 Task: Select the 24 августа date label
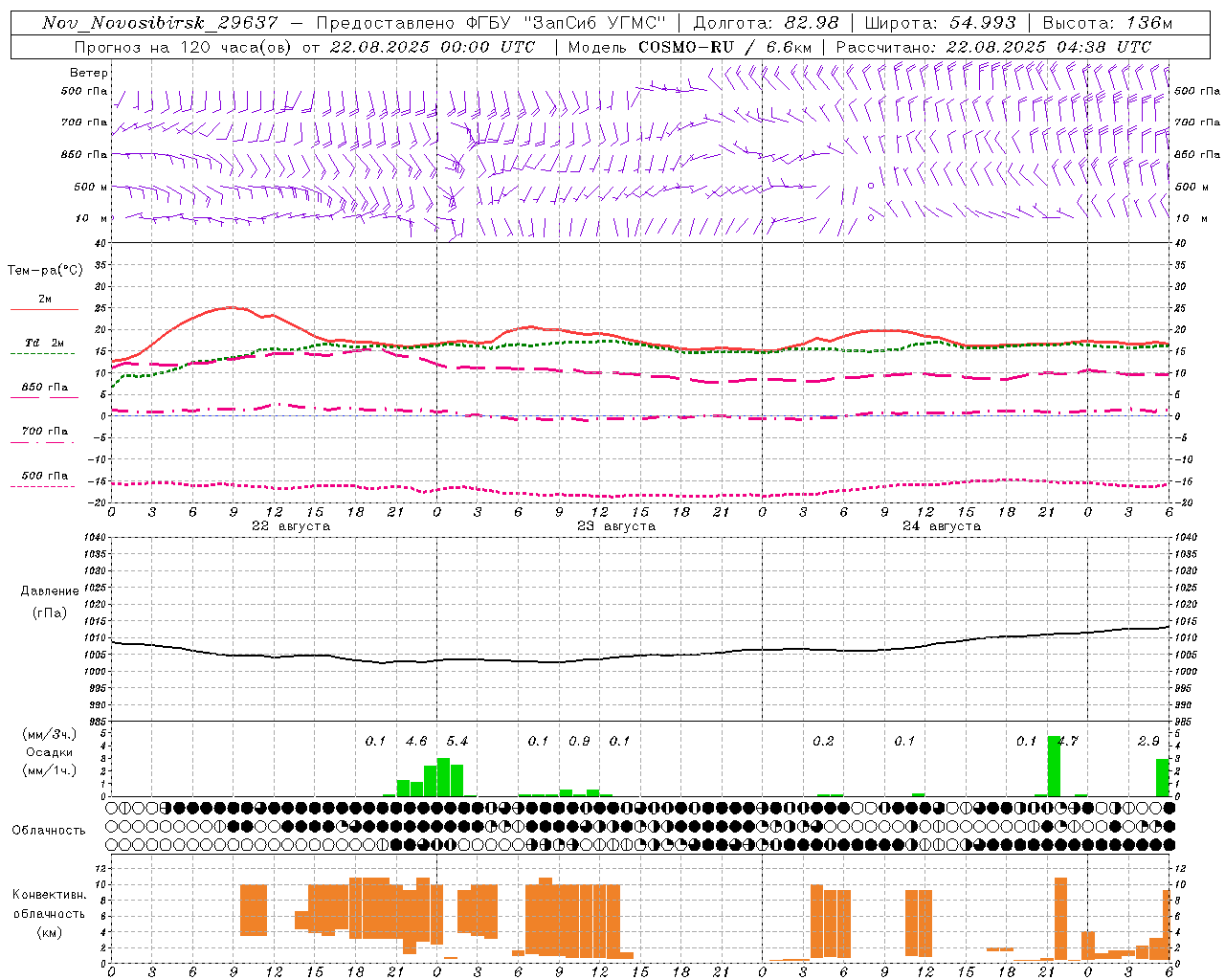pyautogui.click(x=941, y=526)
